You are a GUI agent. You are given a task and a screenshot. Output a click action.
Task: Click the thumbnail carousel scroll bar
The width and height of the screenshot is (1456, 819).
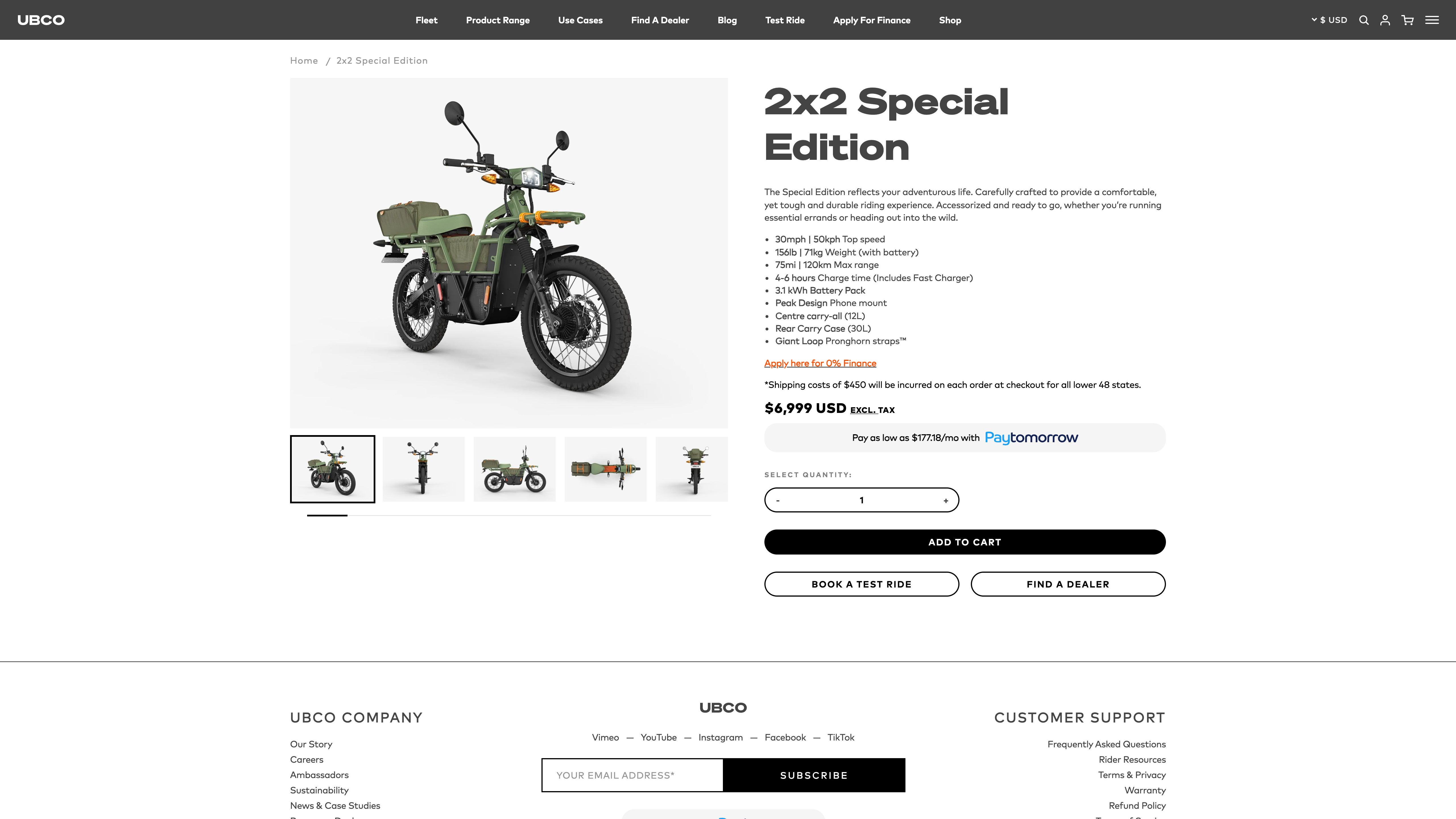coord(509,516)
